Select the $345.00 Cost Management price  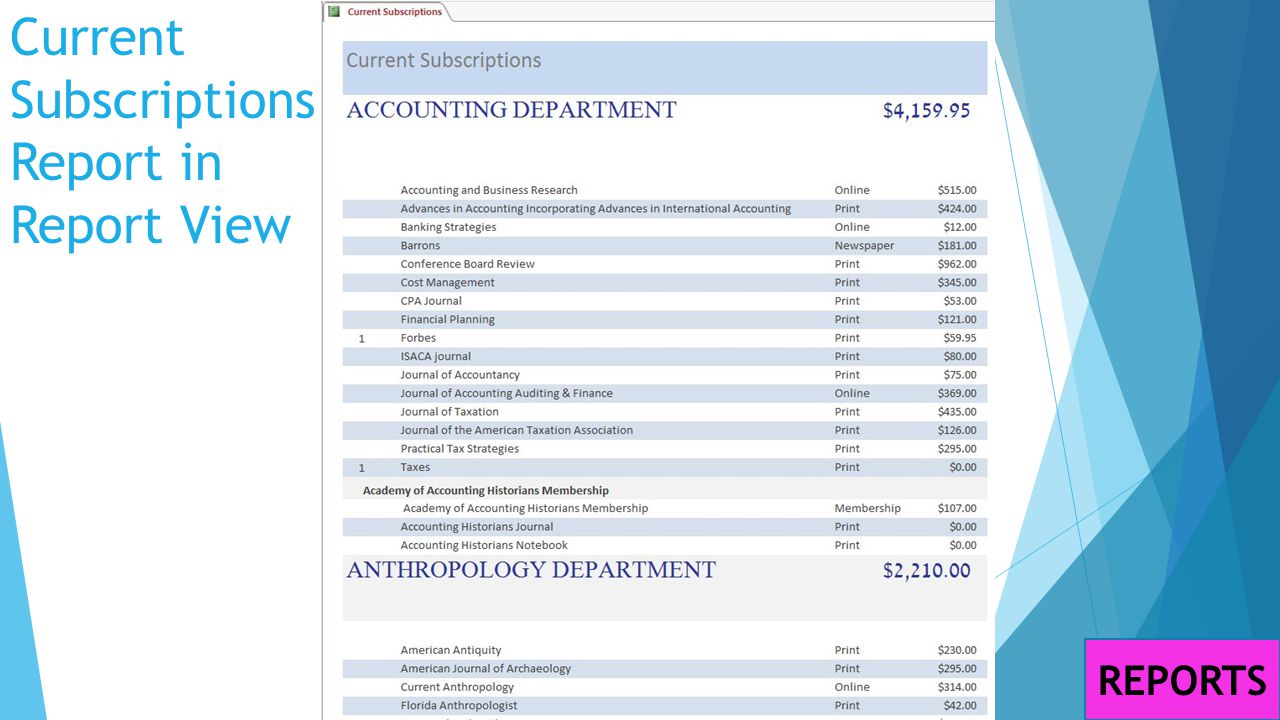pos(957,283)
